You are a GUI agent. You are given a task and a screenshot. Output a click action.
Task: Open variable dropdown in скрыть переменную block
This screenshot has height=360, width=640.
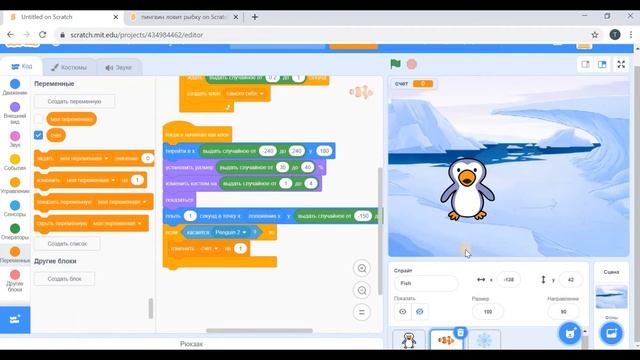[117, 223]
